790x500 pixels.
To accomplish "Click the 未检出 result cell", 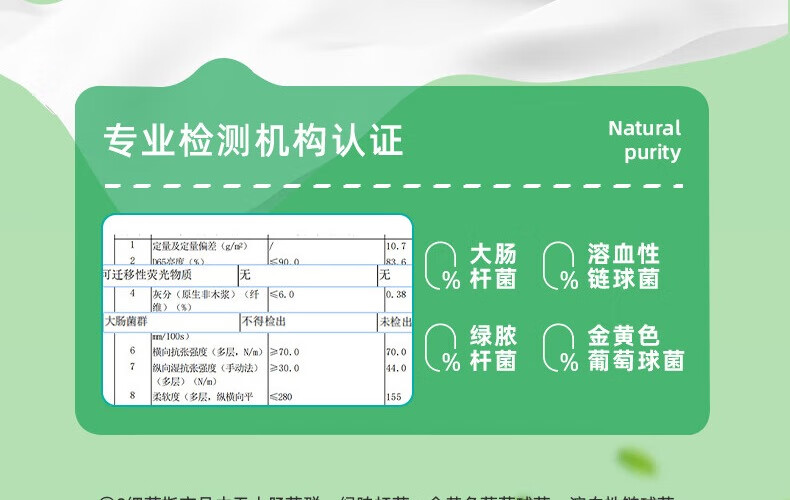I will point(394,322).
